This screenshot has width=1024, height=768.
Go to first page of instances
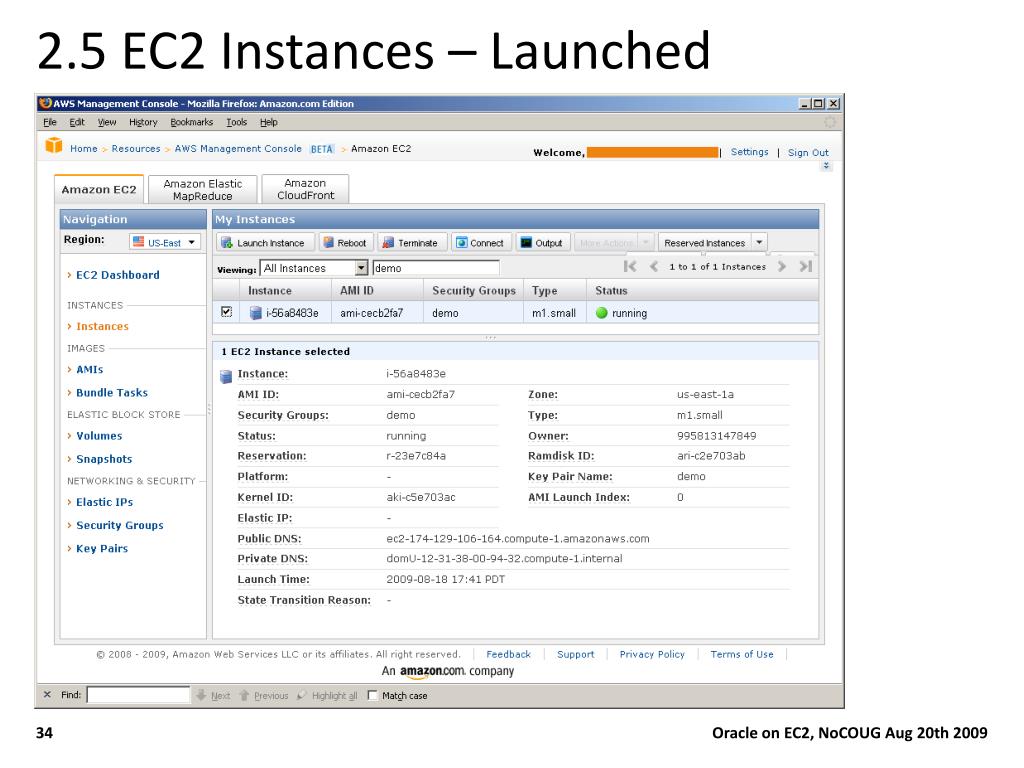(x=630, y=266)
